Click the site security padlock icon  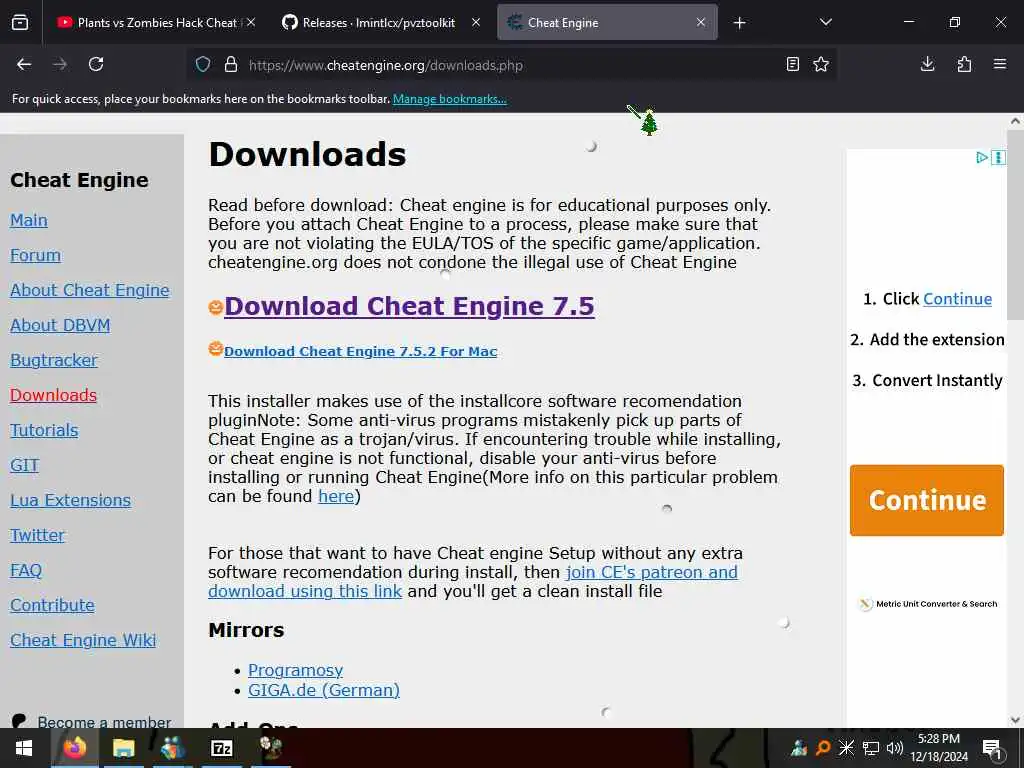[x=231, y=65]
